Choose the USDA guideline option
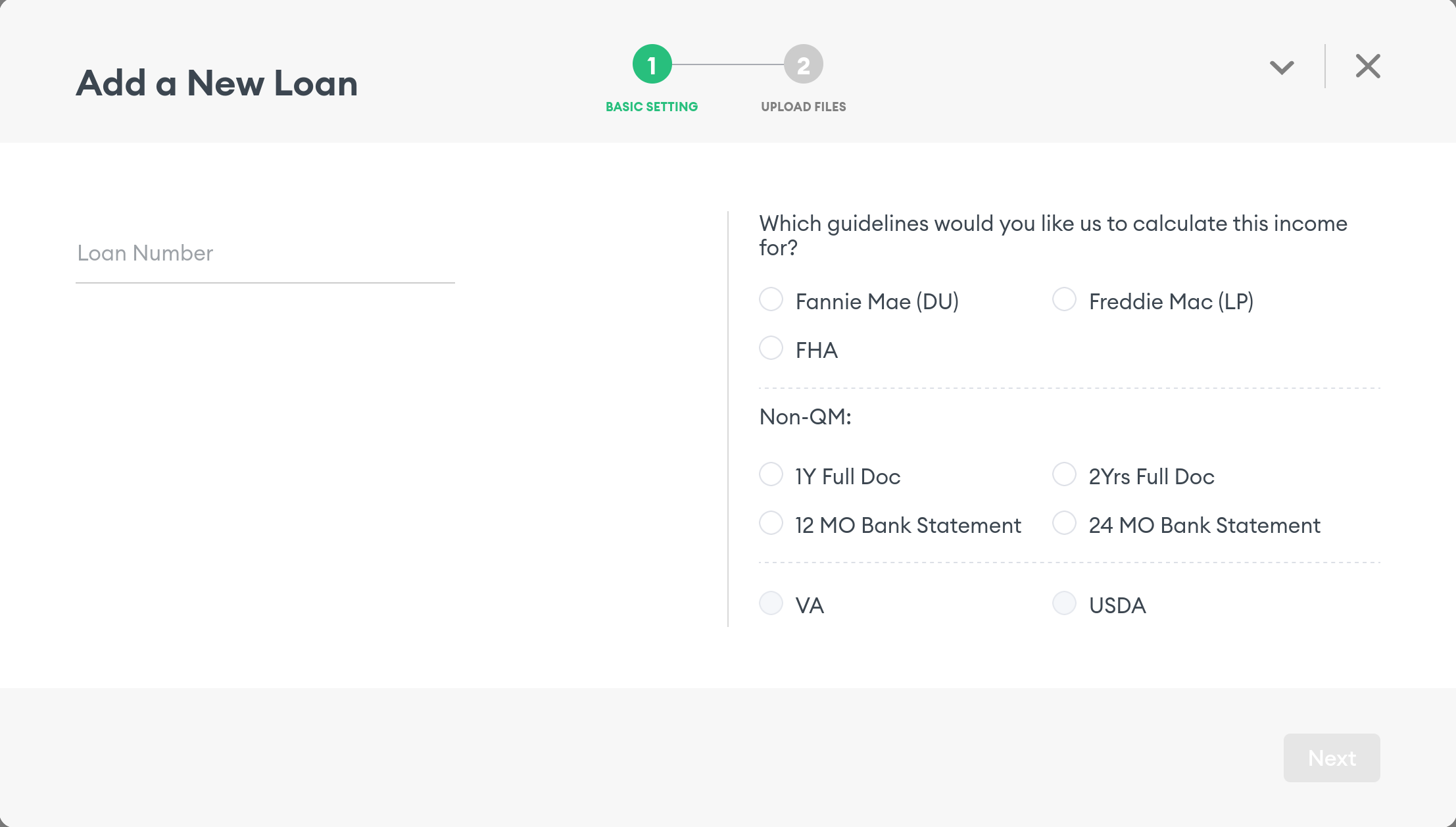Image resolution: width=1456 pixels, height=827 pixels. tap(1064, 603)
